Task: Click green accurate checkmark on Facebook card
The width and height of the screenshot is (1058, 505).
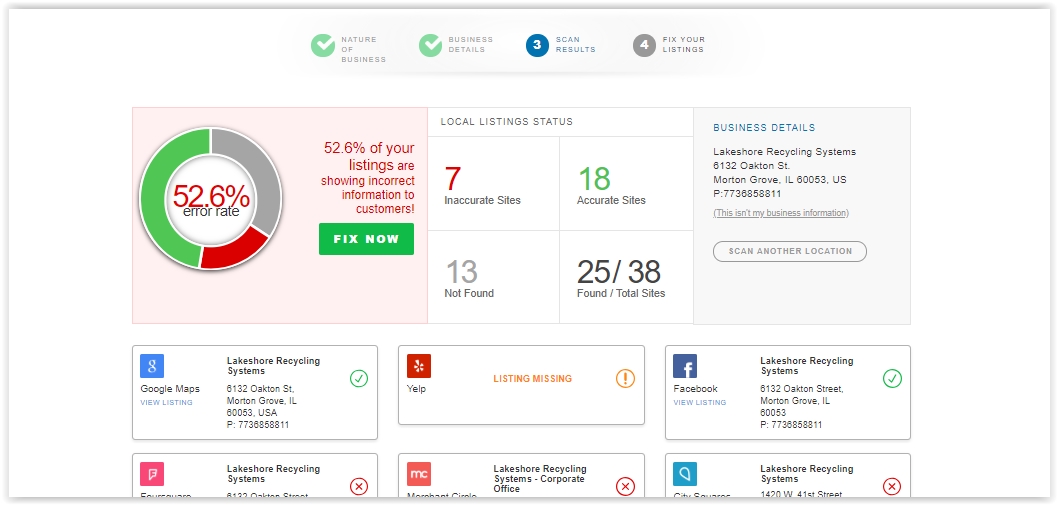Action: pos(892,379)
